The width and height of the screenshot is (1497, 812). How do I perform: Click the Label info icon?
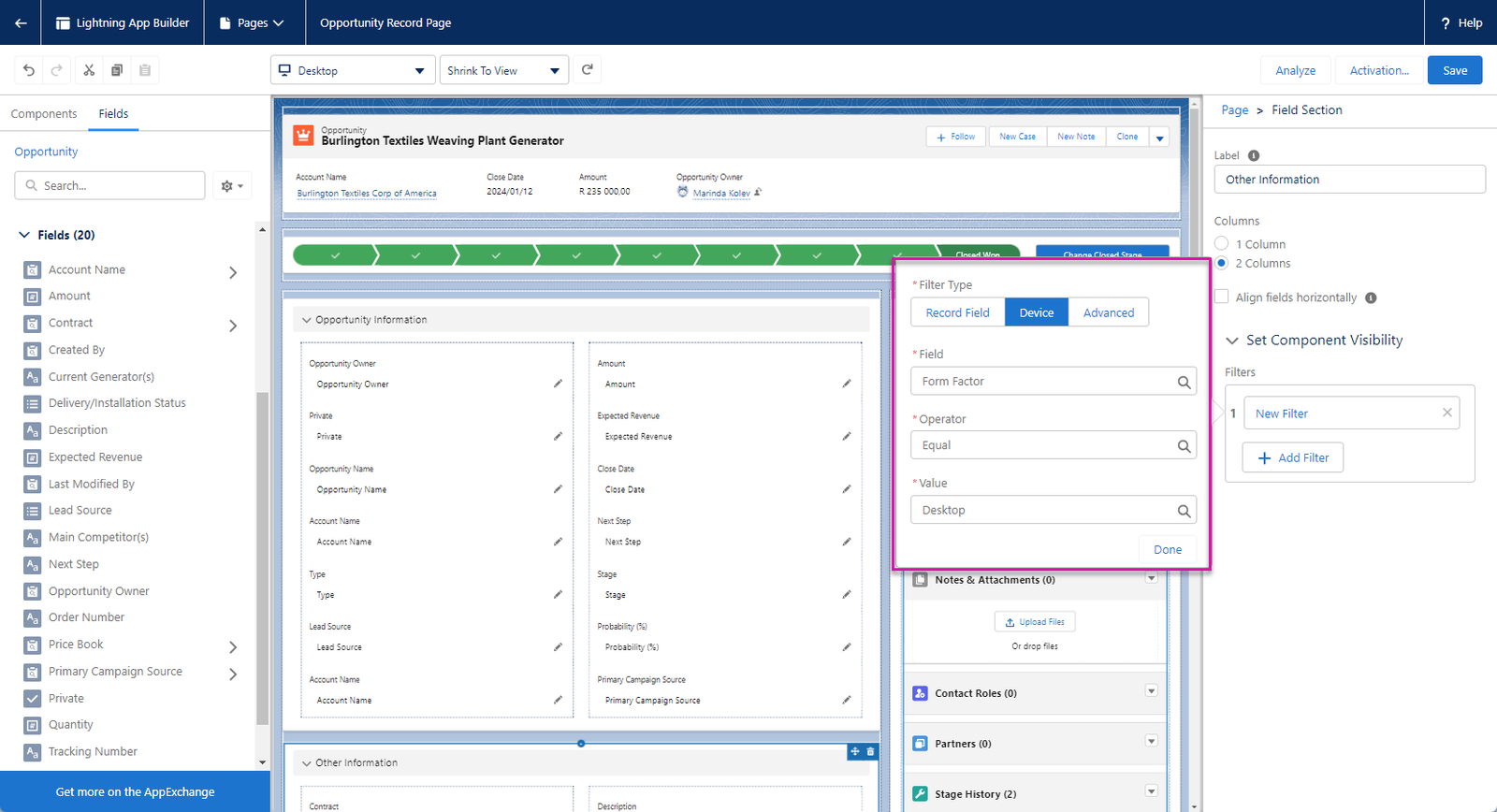pos(1254,156)
